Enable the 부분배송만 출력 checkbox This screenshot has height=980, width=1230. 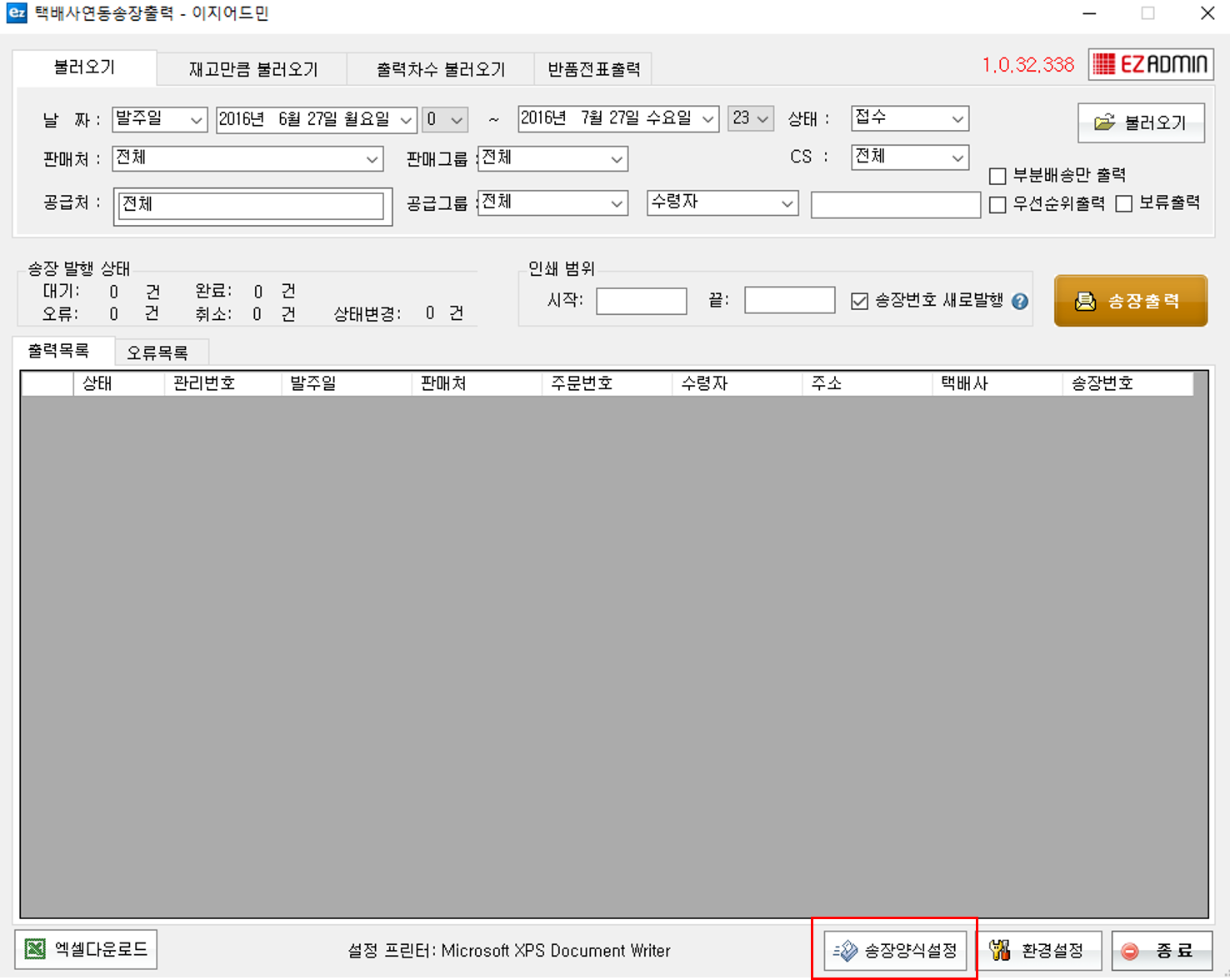coord(997,176)
